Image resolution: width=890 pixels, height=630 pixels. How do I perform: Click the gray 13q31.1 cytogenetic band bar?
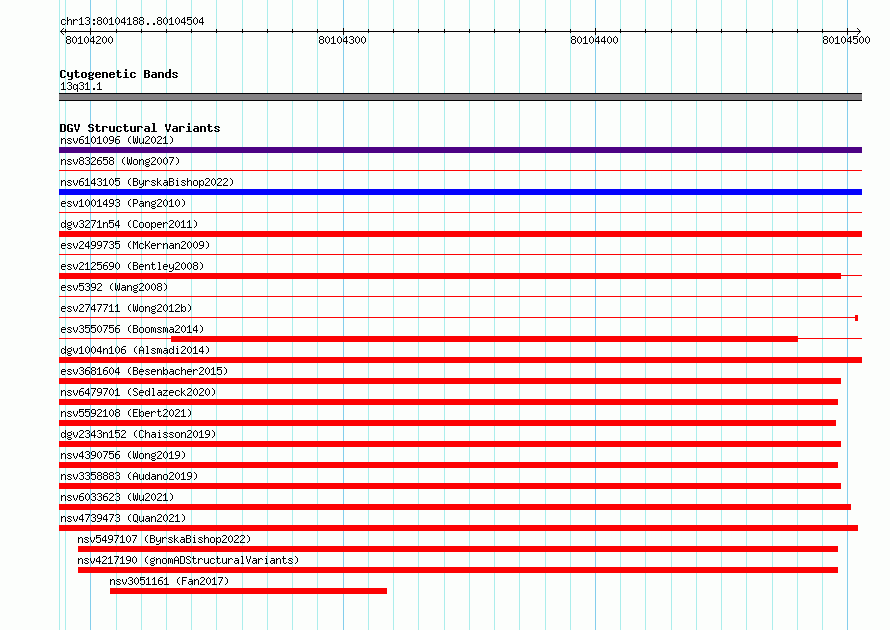click(x=460, y=97)
